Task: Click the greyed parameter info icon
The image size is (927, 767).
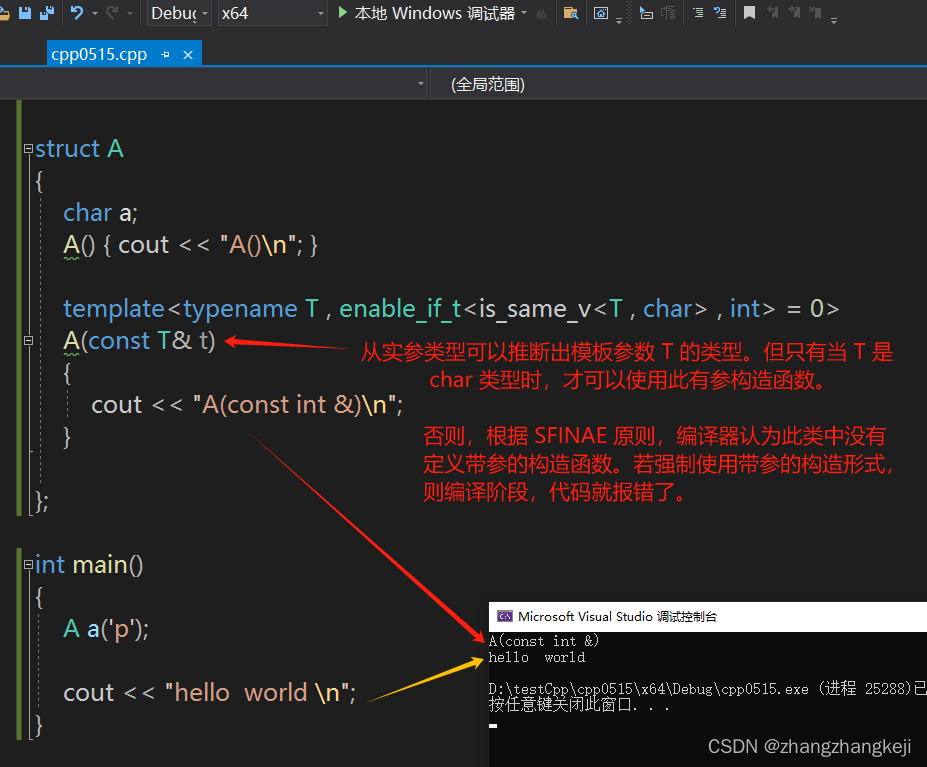Action: click(x=668, y=13)
